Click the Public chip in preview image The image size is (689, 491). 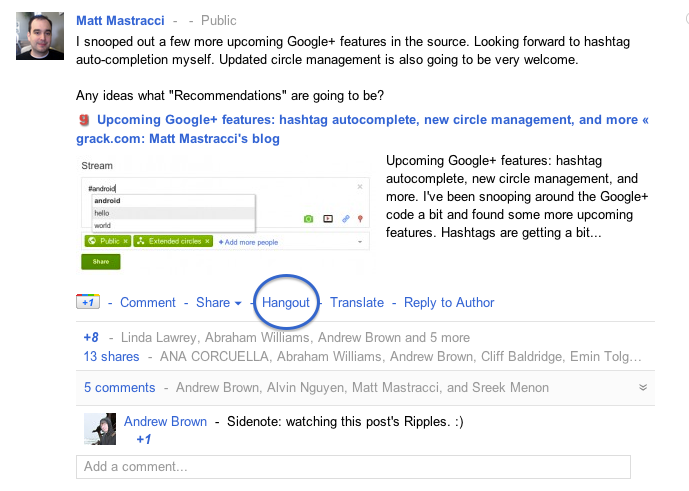click(x=108, y=241)
